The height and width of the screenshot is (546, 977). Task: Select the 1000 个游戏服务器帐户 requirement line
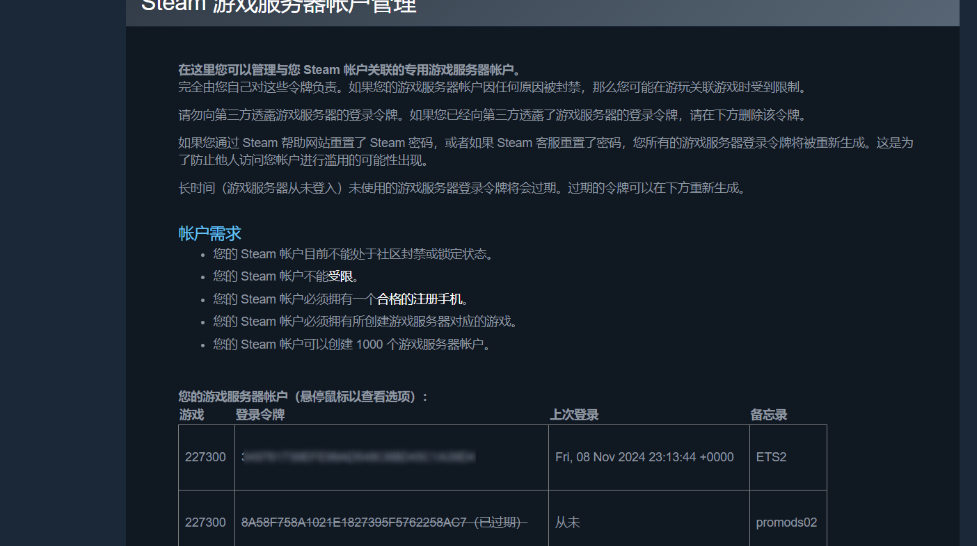click(351, 344)
